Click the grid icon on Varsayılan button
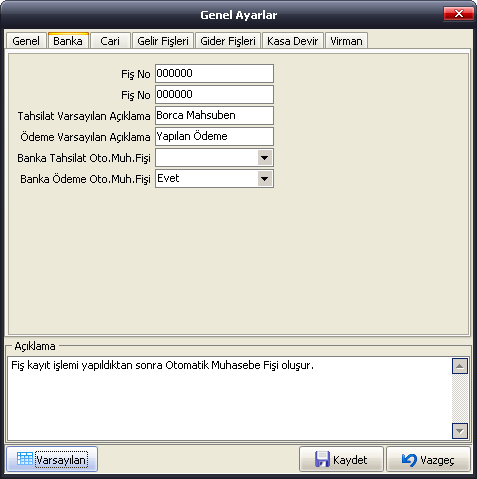 point(25,459)
